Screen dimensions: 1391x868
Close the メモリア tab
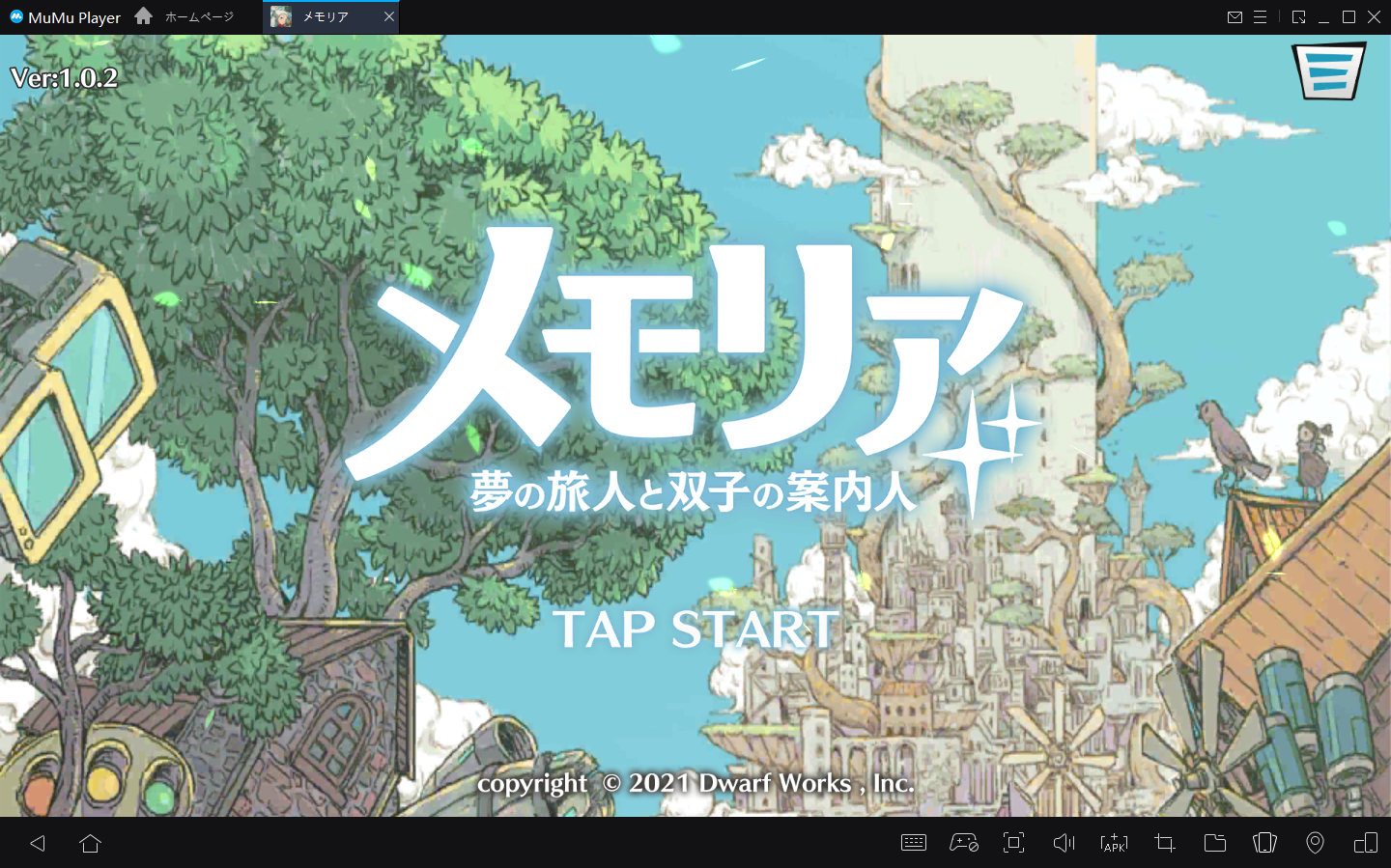click(x=389, y=16)
